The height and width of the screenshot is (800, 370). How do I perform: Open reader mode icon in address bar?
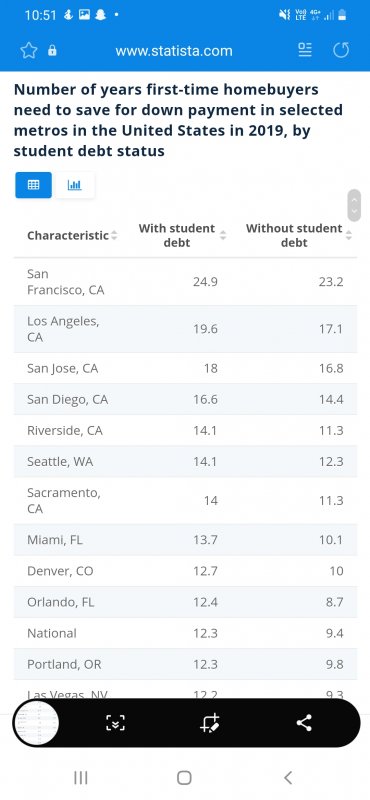[x=305, y=50]
